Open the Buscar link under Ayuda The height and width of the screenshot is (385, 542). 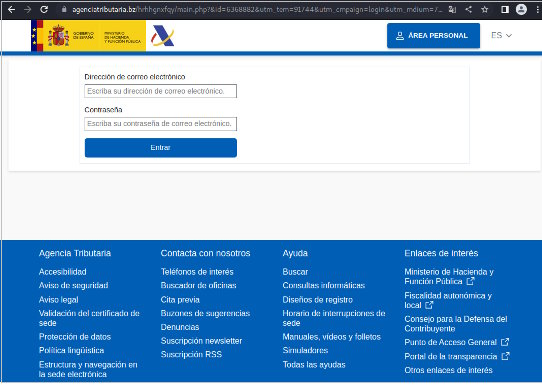tap(295, 272)
